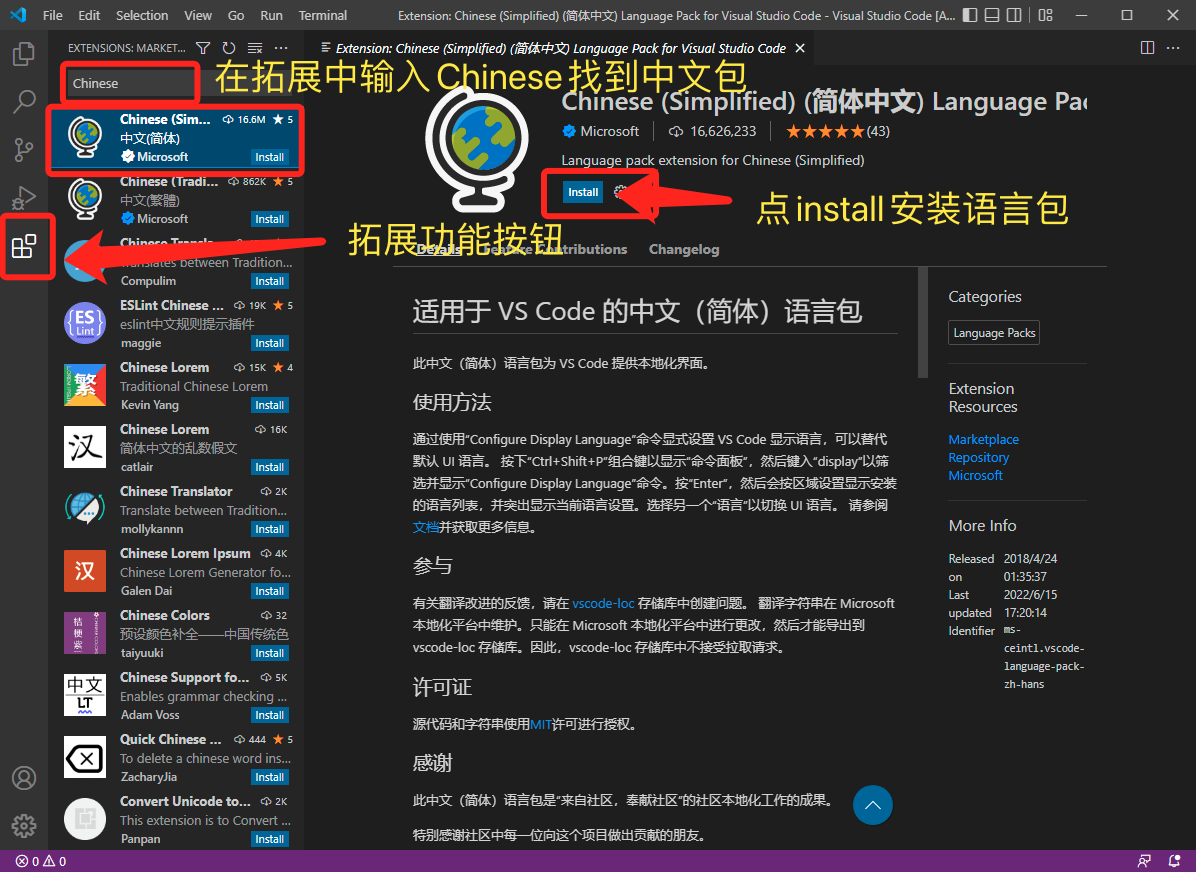This screenshot has height=872, width=1196.
Task: Open the 文档 documentation link
Action: tap(426, 527)
